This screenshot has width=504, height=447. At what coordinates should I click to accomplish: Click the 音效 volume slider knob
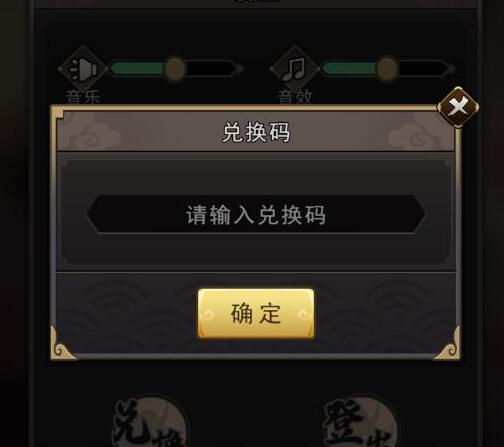pyautogui.click(x=387, y=69)
